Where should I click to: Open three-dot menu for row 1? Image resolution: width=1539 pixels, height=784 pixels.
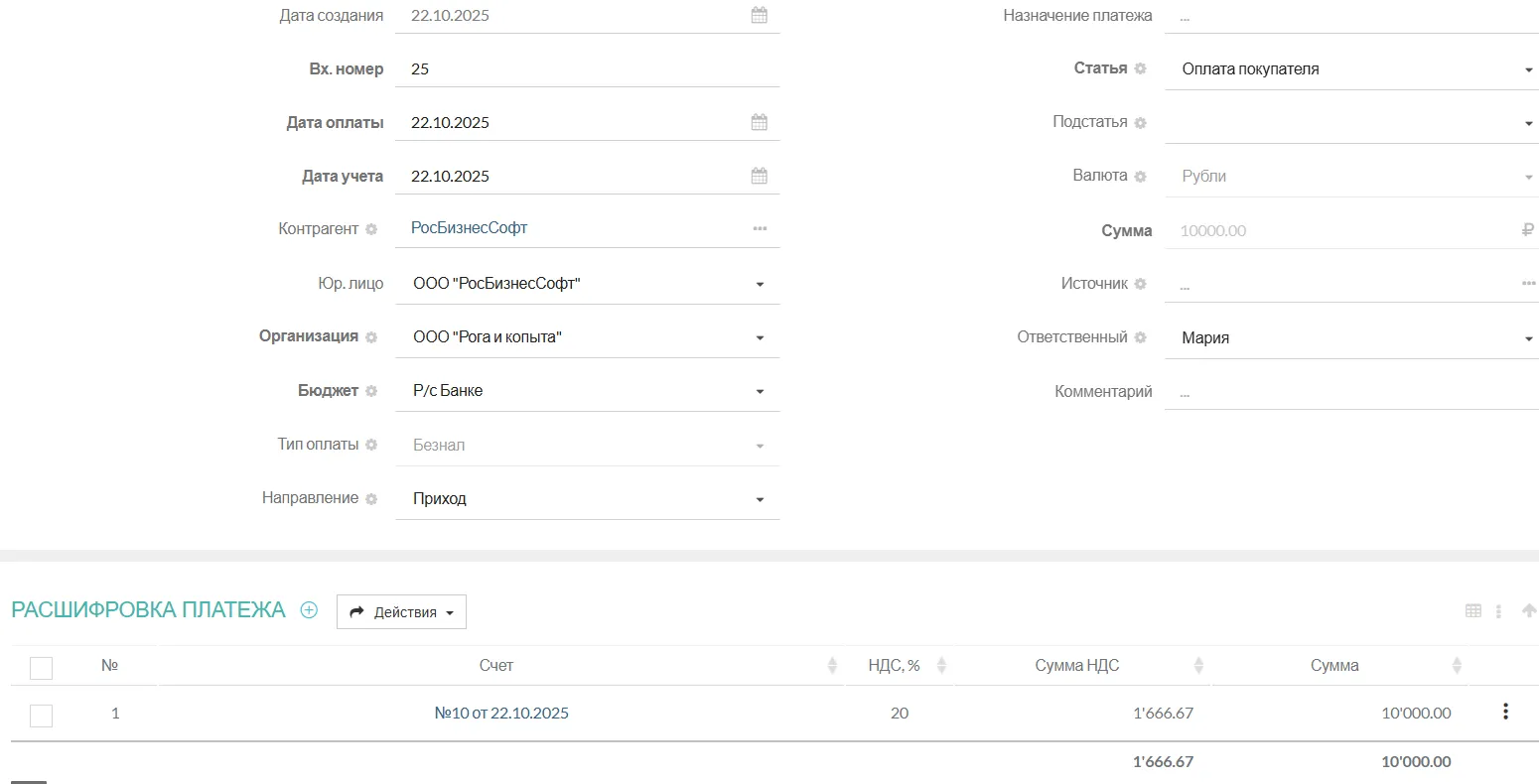click(x=1505, y=712)
